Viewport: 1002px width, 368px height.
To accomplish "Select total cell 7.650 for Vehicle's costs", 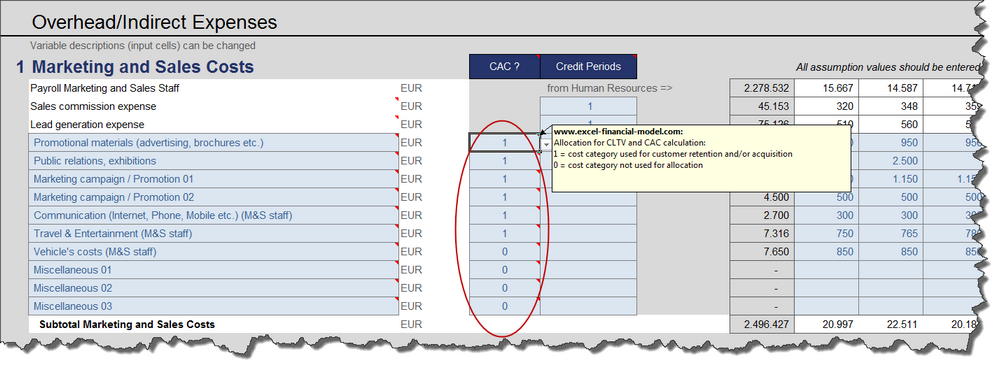I will [762, 252].
